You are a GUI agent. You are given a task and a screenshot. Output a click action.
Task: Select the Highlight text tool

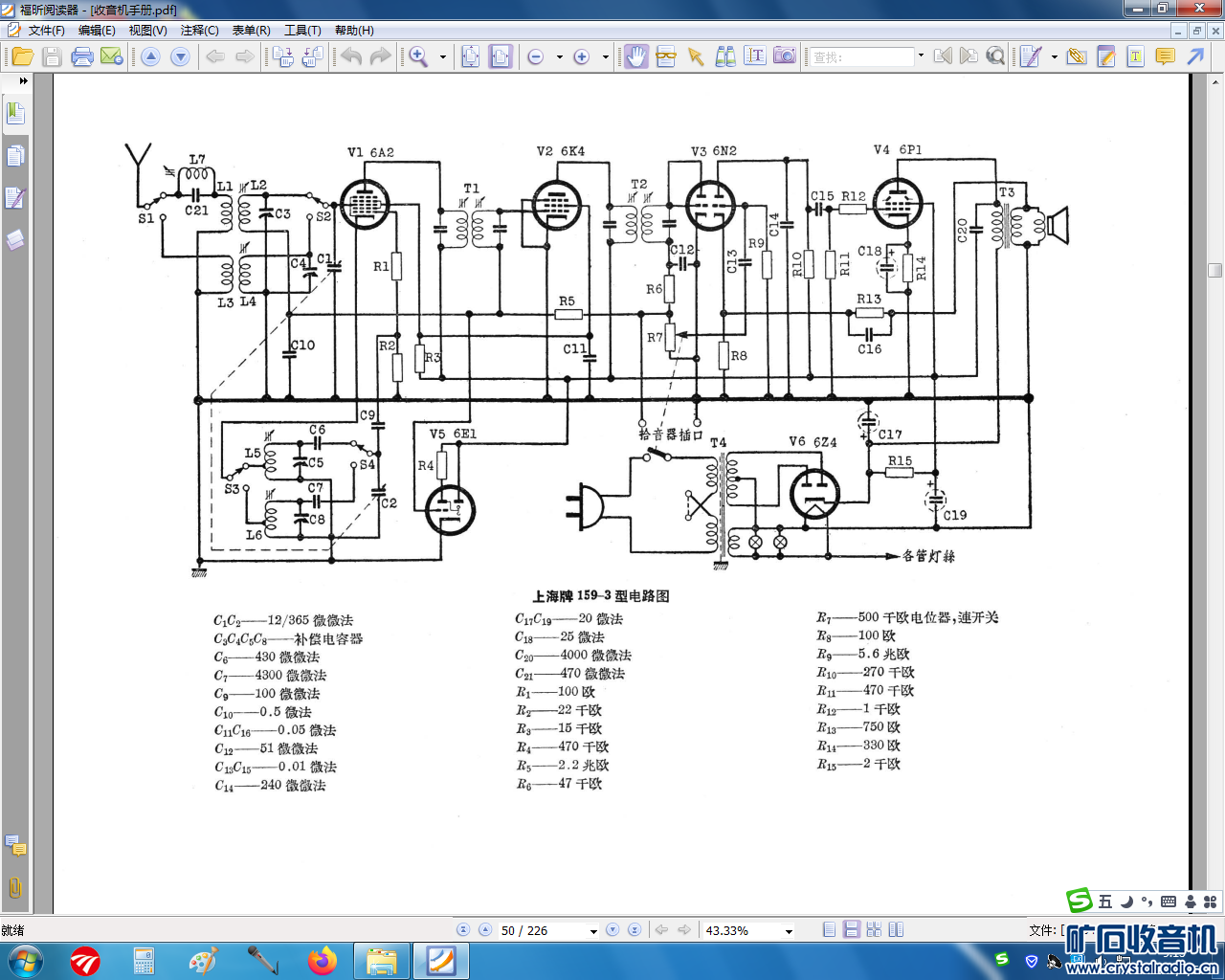click(1136, 56)
